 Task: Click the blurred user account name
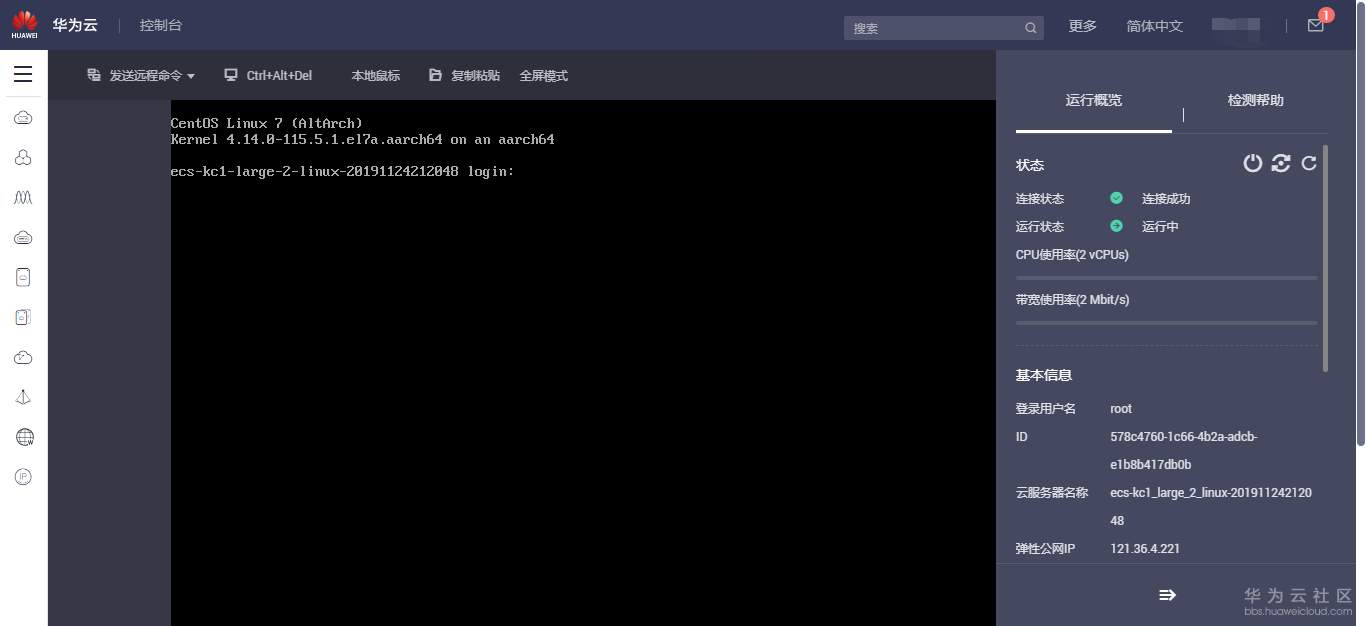[x=1235, y=25]
